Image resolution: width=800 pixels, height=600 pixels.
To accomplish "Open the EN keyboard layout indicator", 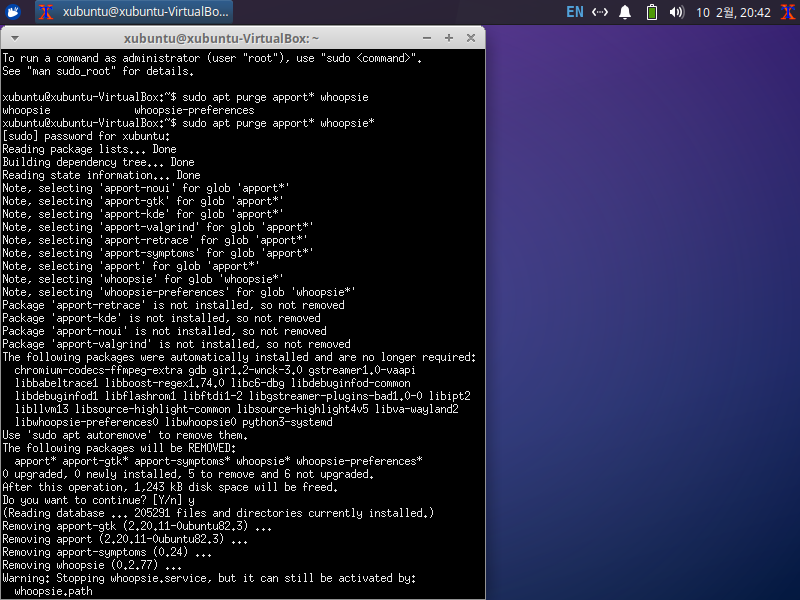I will (574, 12).
